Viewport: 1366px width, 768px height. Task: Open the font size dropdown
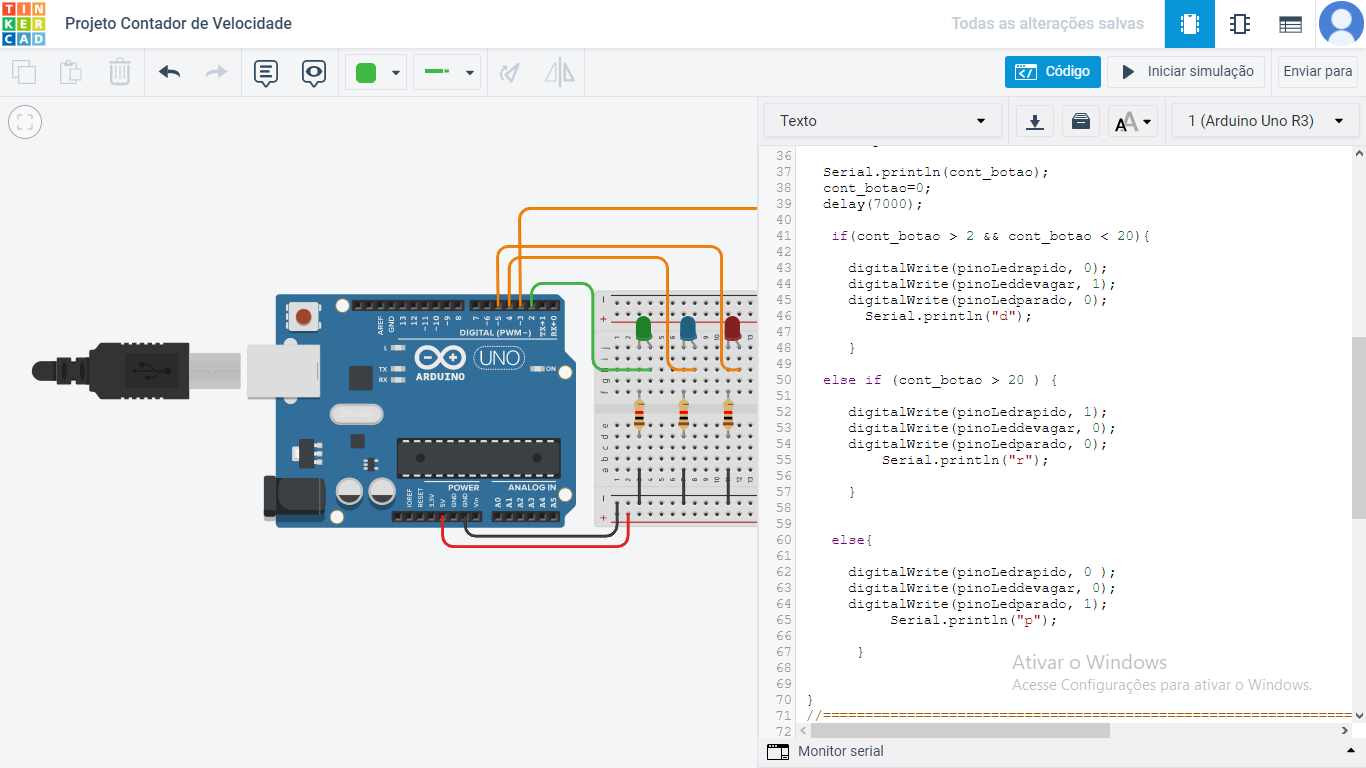click(x=1133, y=122)
